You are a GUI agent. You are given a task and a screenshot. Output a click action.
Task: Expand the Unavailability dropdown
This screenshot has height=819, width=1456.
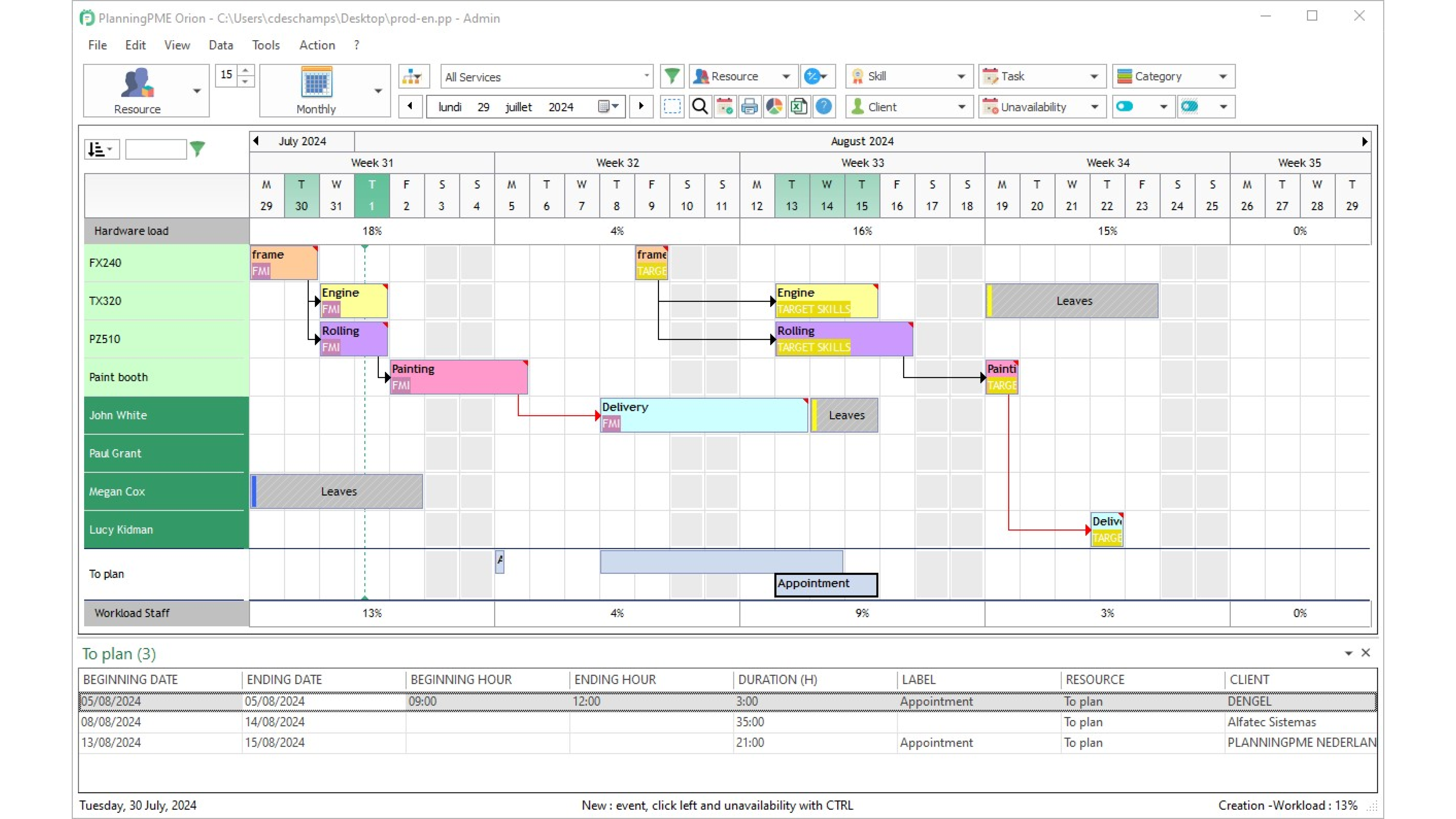pyautogui.click(x=1094, y=107)
